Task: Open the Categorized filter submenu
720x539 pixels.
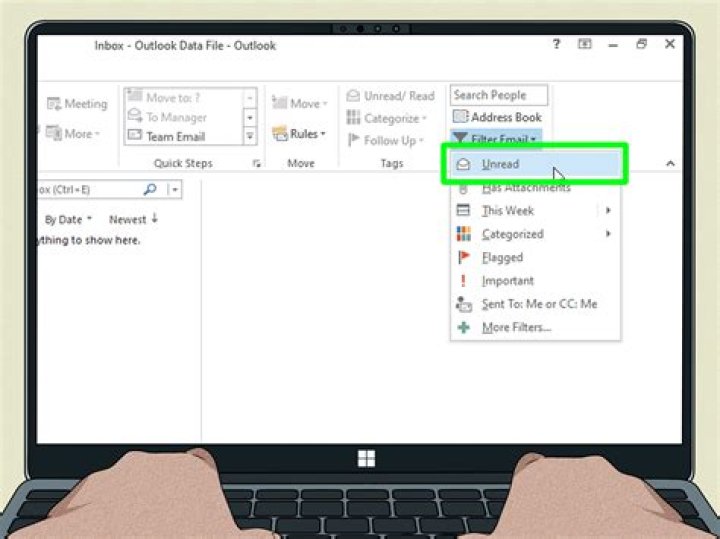Action: (x=535, y=234)
